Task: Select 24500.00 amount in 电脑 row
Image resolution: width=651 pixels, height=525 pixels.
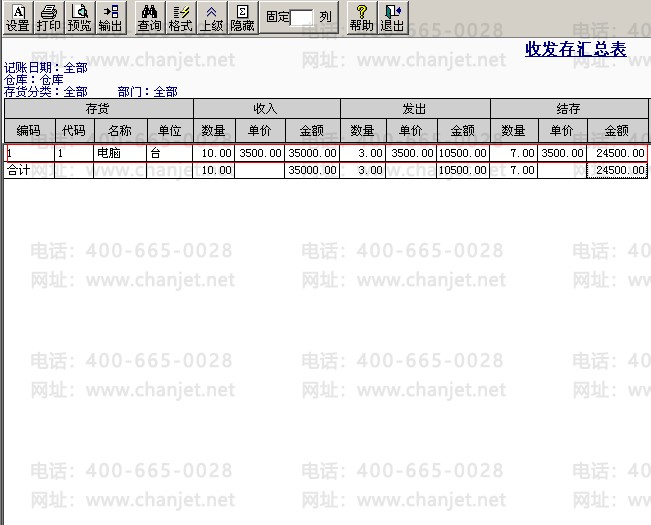Action: coord(617,153)
